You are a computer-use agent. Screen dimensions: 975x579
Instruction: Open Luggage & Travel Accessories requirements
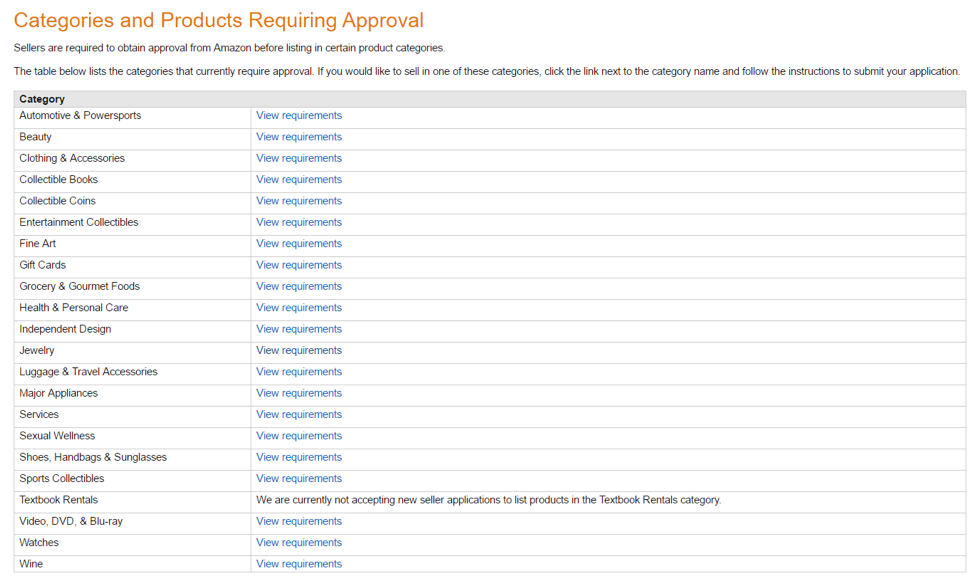(x=298, y=371)
